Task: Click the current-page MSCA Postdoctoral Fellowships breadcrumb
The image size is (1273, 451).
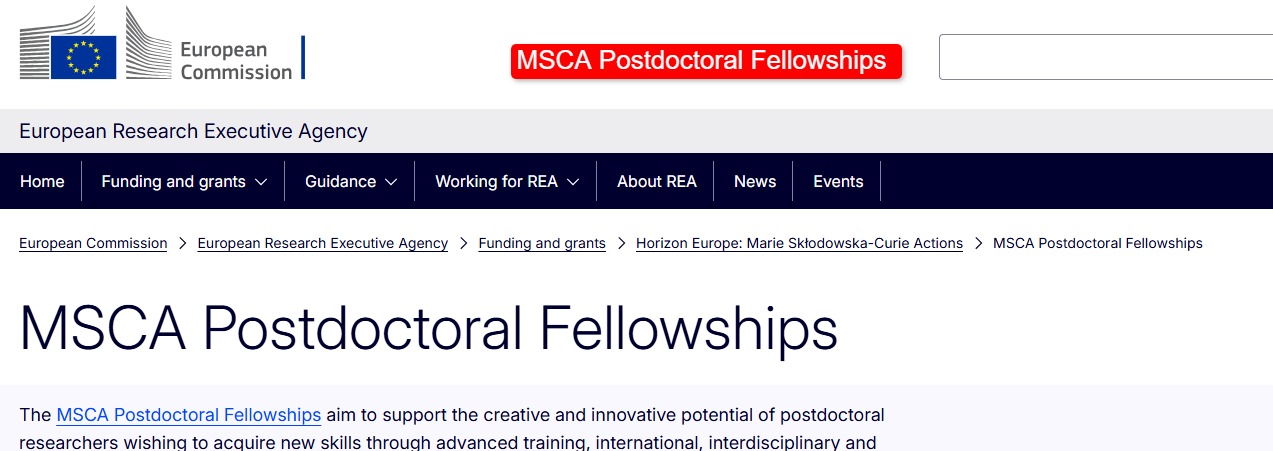Action: click(x=1097, y=243)
